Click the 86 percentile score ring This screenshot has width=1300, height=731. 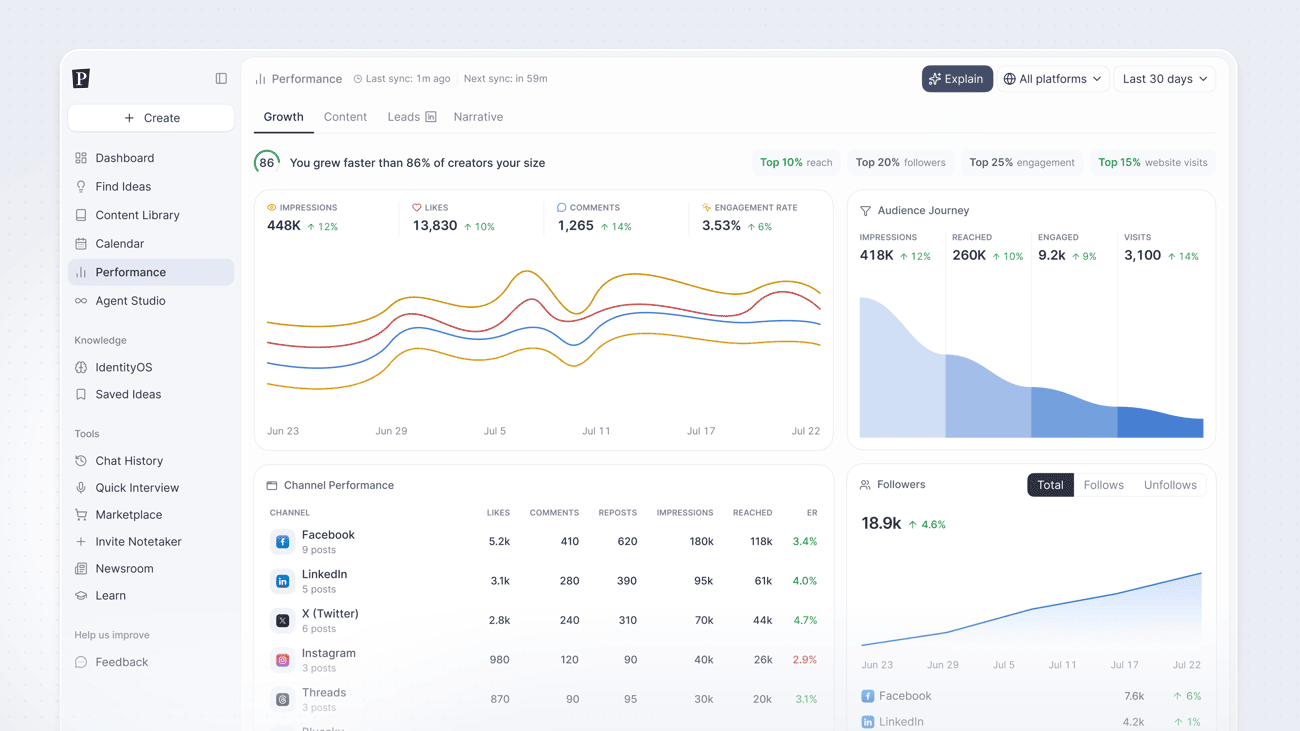coord(267,163)
